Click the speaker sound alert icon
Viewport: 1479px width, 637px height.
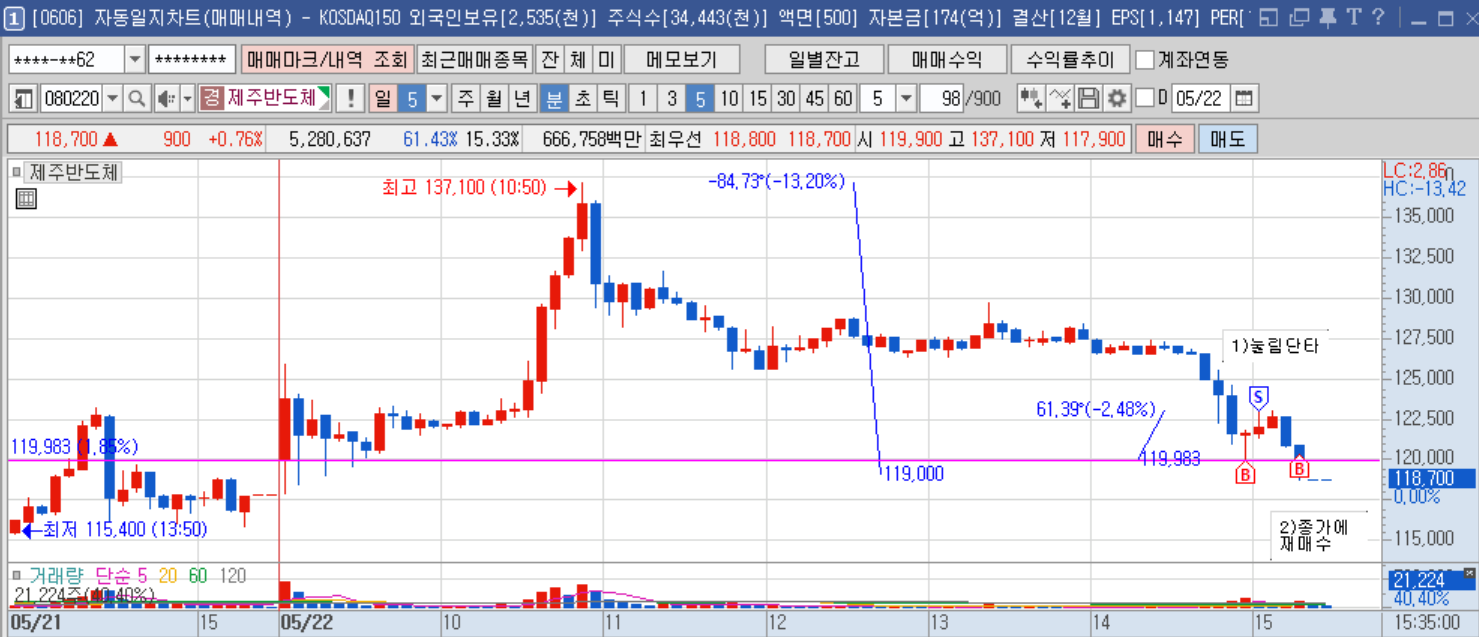click(x=167, y=99)
